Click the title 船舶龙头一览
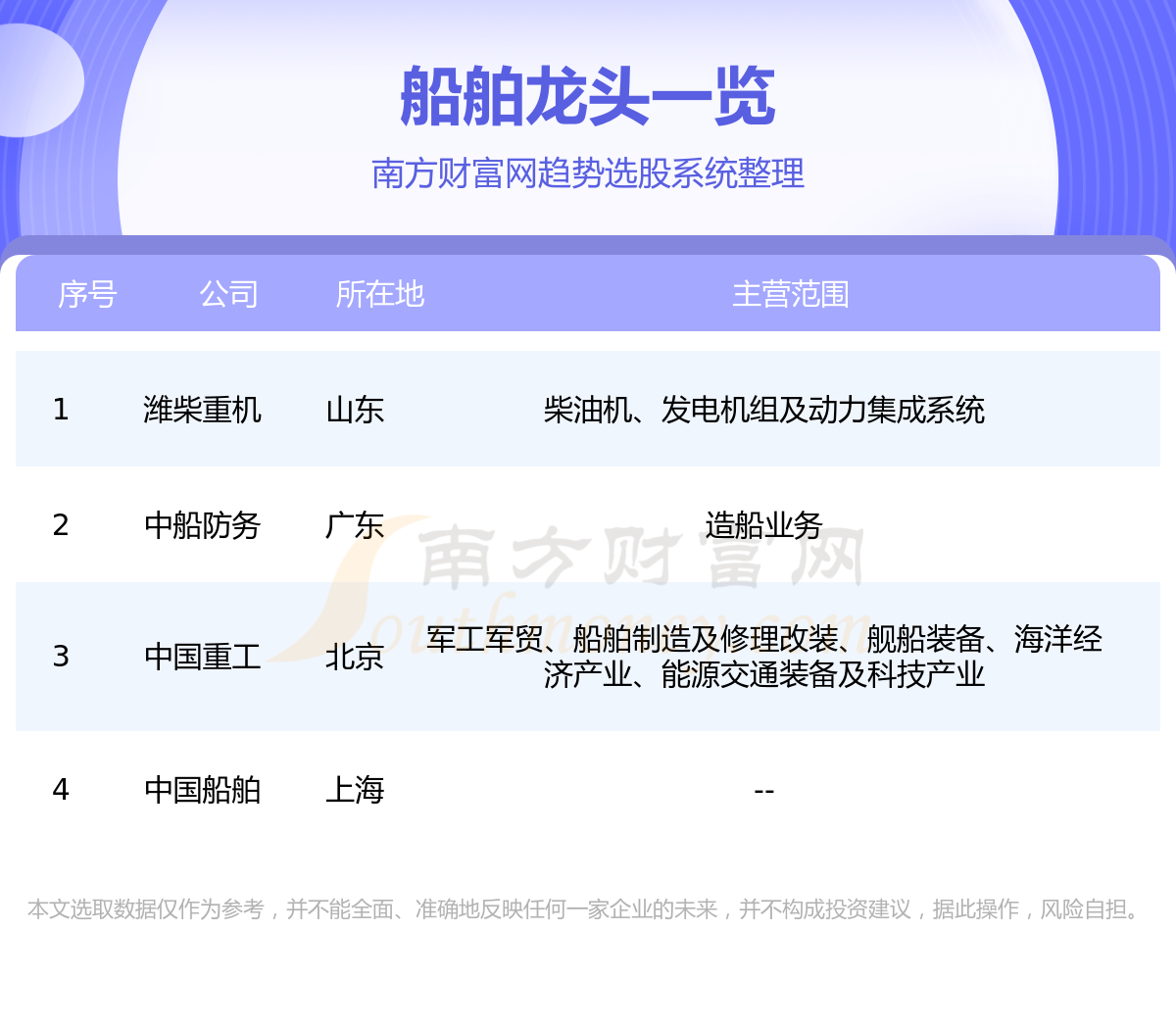Image resolution: width=1176 pixels, height=1029 pixels. pos(588,97)
